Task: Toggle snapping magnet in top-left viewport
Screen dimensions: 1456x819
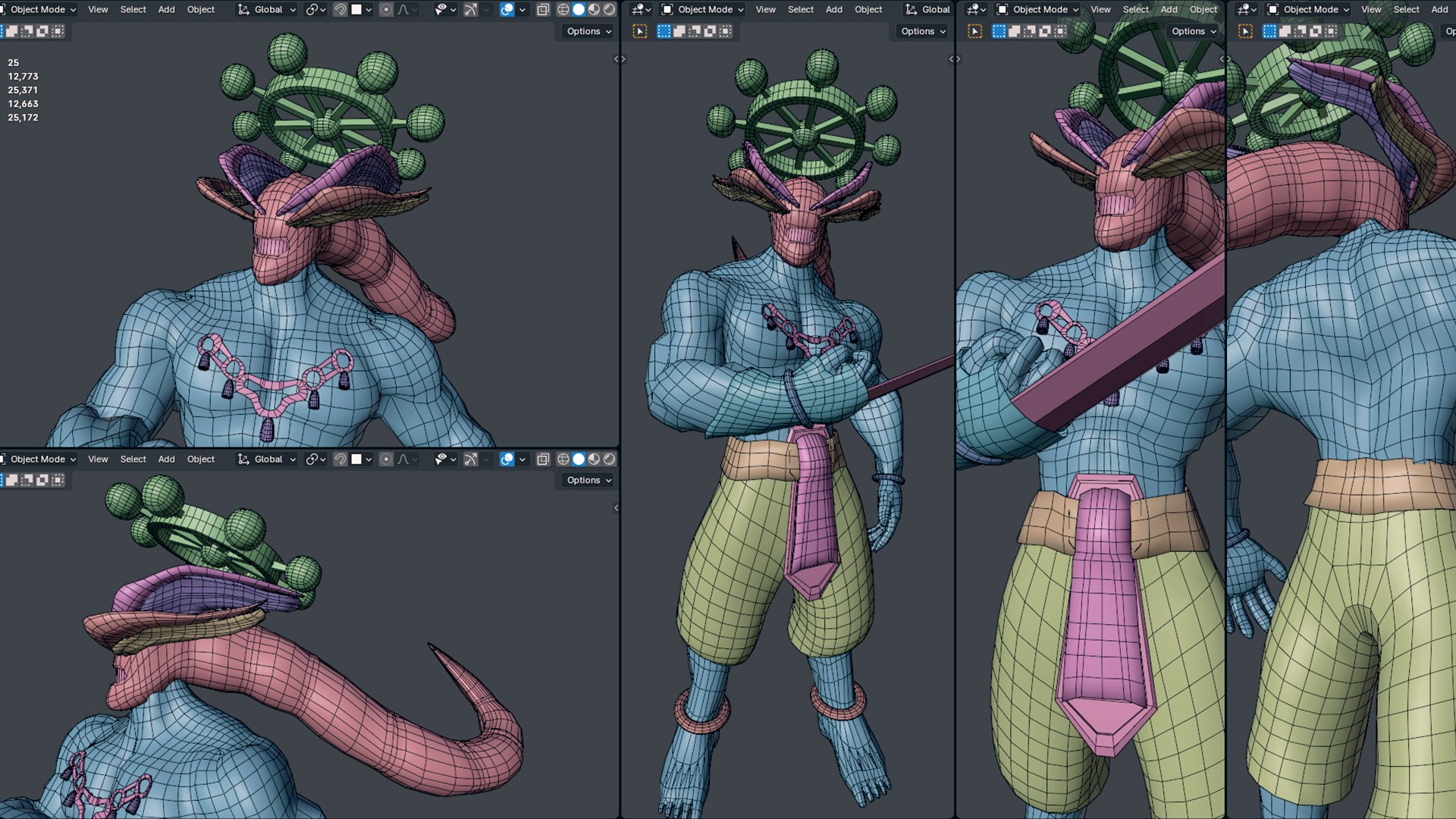Action: coord(340,10)
